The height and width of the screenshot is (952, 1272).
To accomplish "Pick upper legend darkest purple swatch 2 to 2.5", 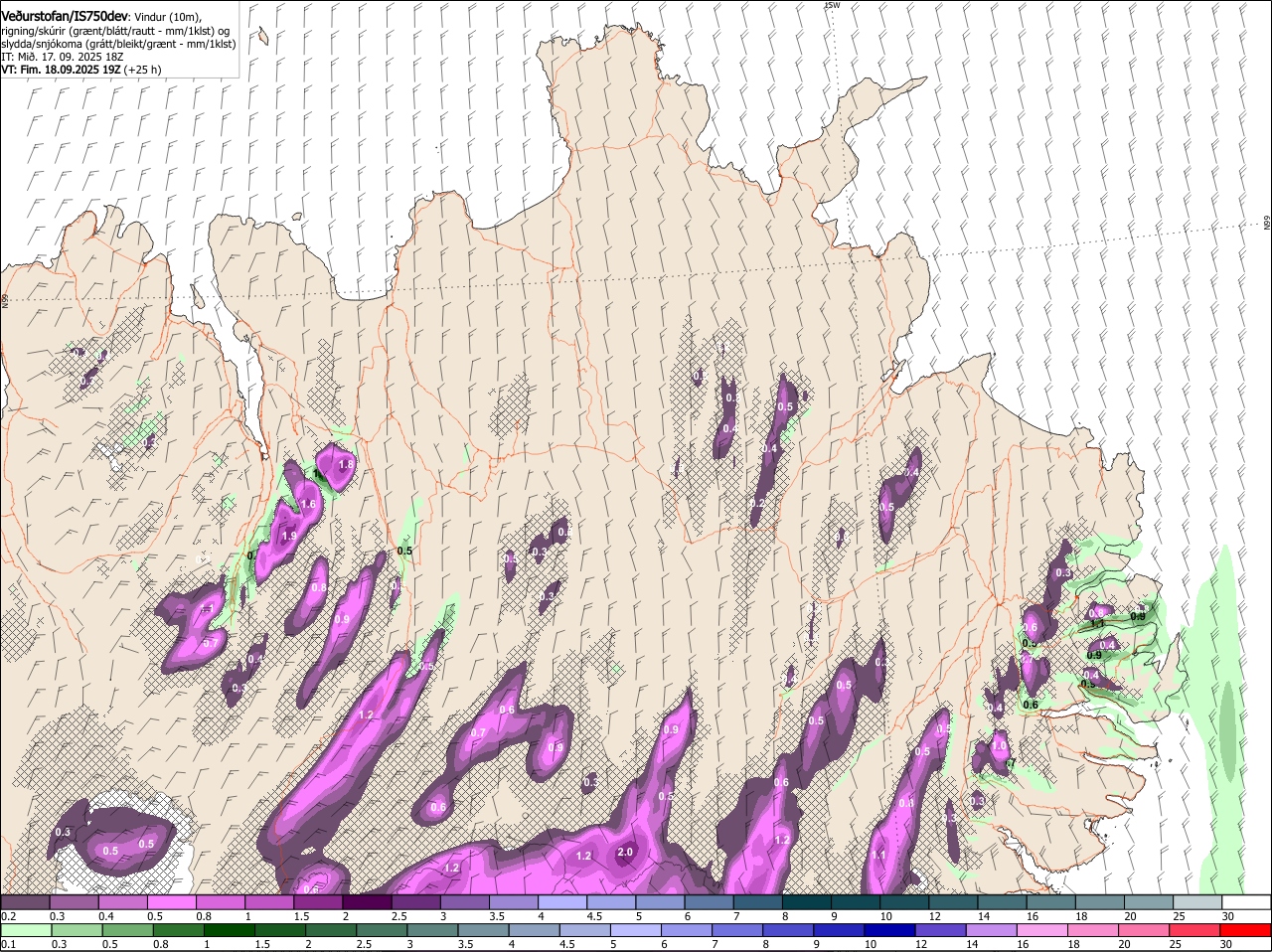I will (x=367, y=901).
